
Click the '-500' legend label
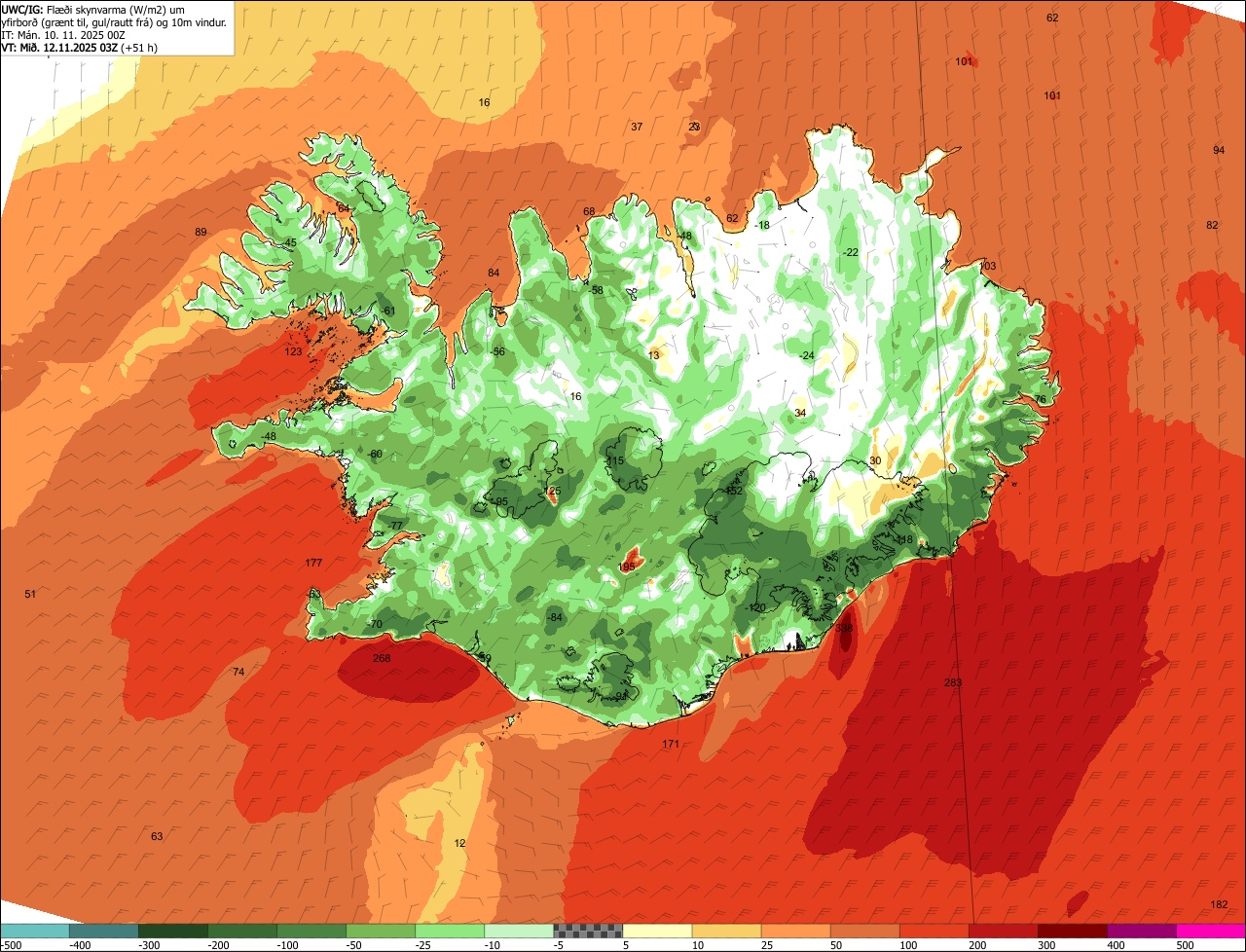(x=12, y=945)
